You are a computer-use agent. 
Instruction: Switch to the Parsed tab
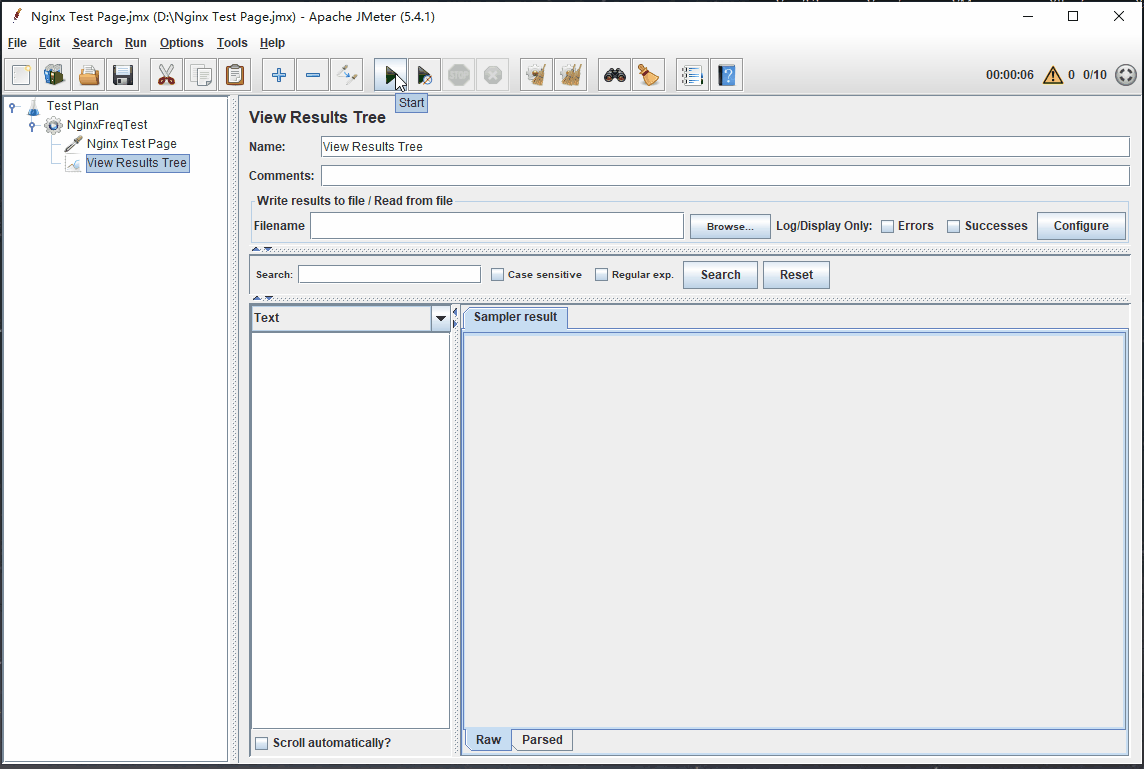pos(542,740)
